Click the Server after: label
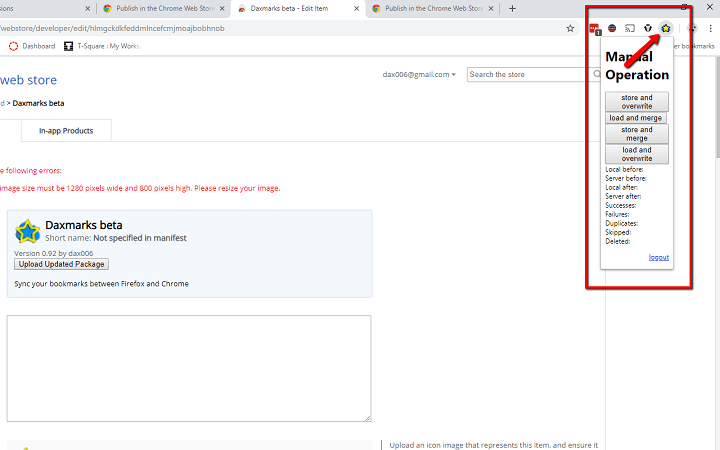Screen dimensions: 720x450 (623, 196)
